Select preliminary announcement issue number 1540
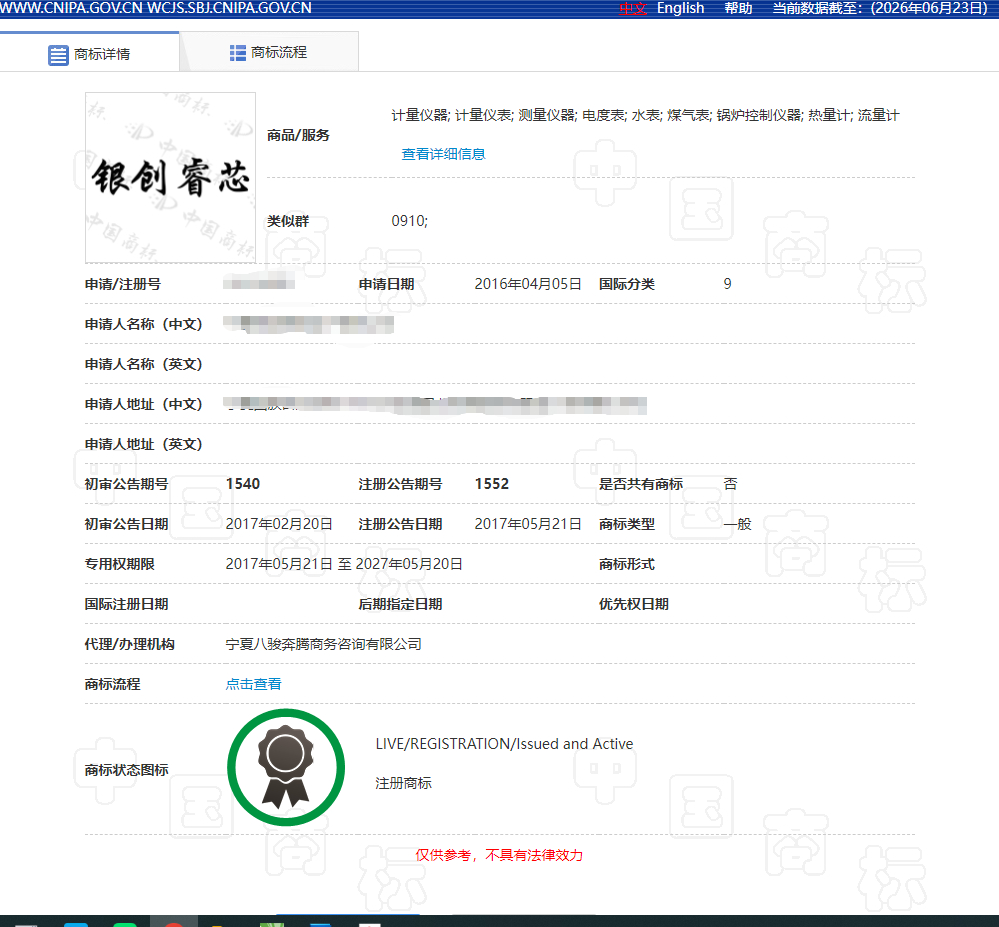Image resolution: width=999 pixels, height=927 pixels. coord(243,484)
